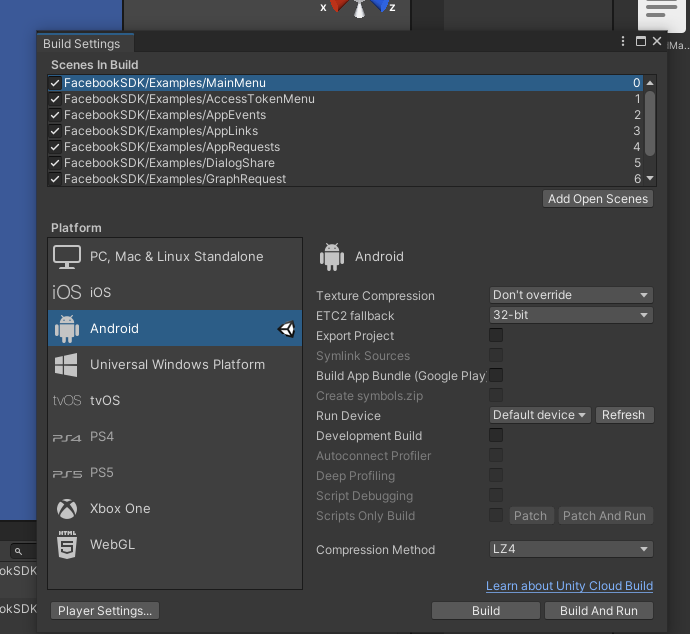690x634 pixels.
Task: Select the iOS platform row
Action: (x=175, y=292)
